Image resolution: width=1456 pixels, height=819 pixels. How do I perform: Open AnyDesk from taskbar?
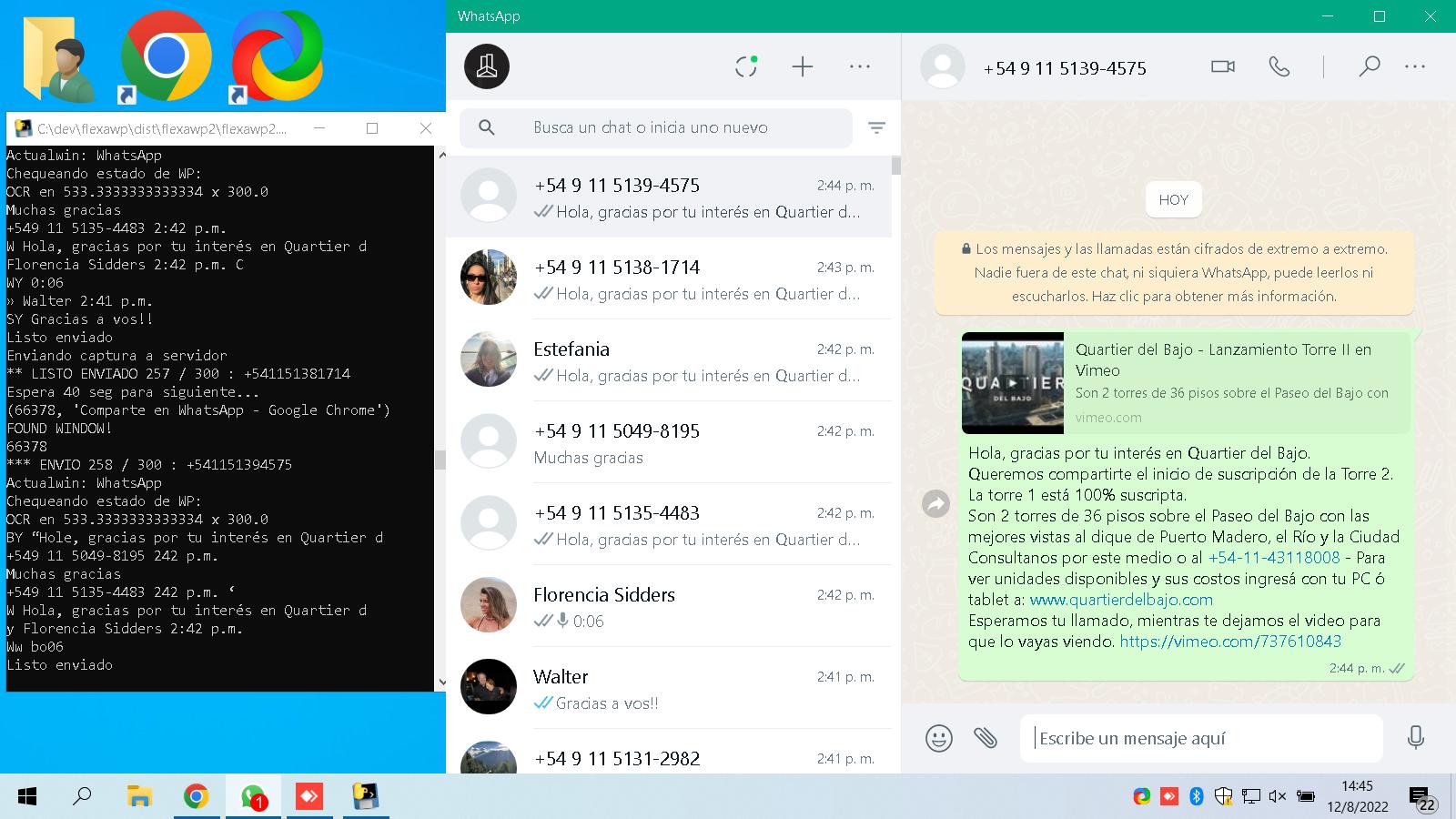pos(309,797)
